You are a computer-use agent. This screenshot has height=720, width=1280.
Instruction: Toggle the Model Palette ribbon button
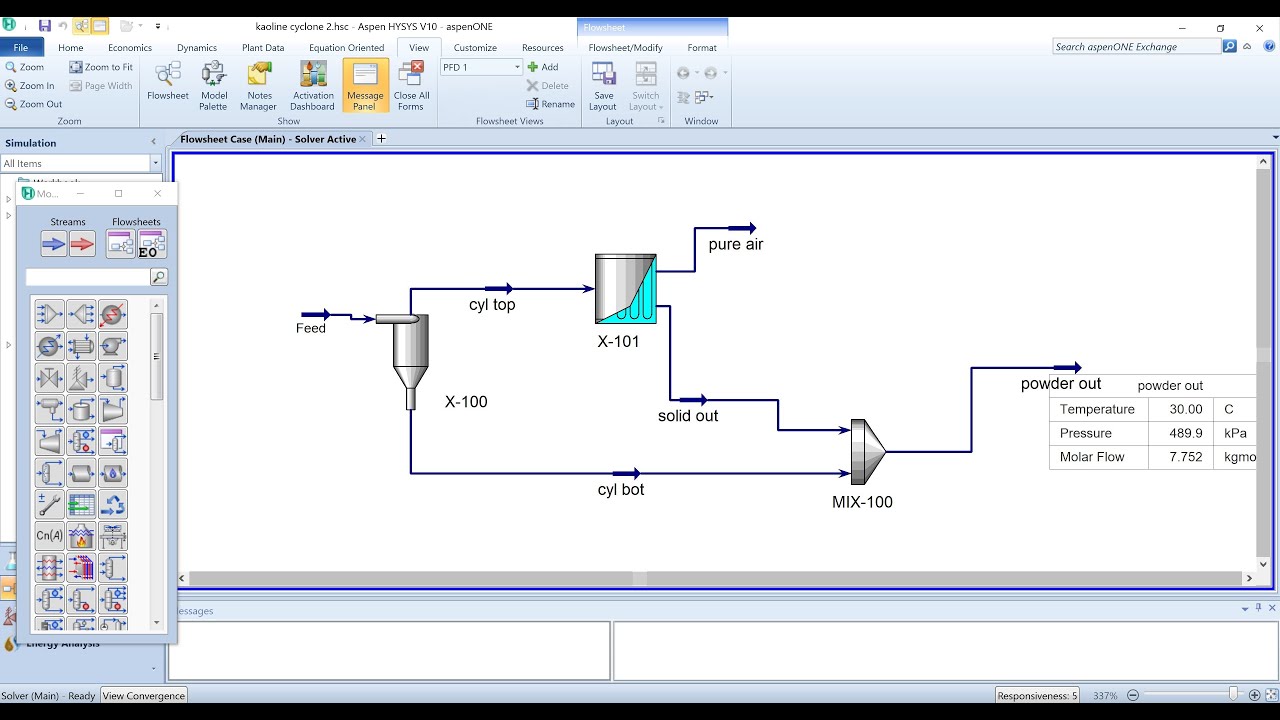coord(213,86)
